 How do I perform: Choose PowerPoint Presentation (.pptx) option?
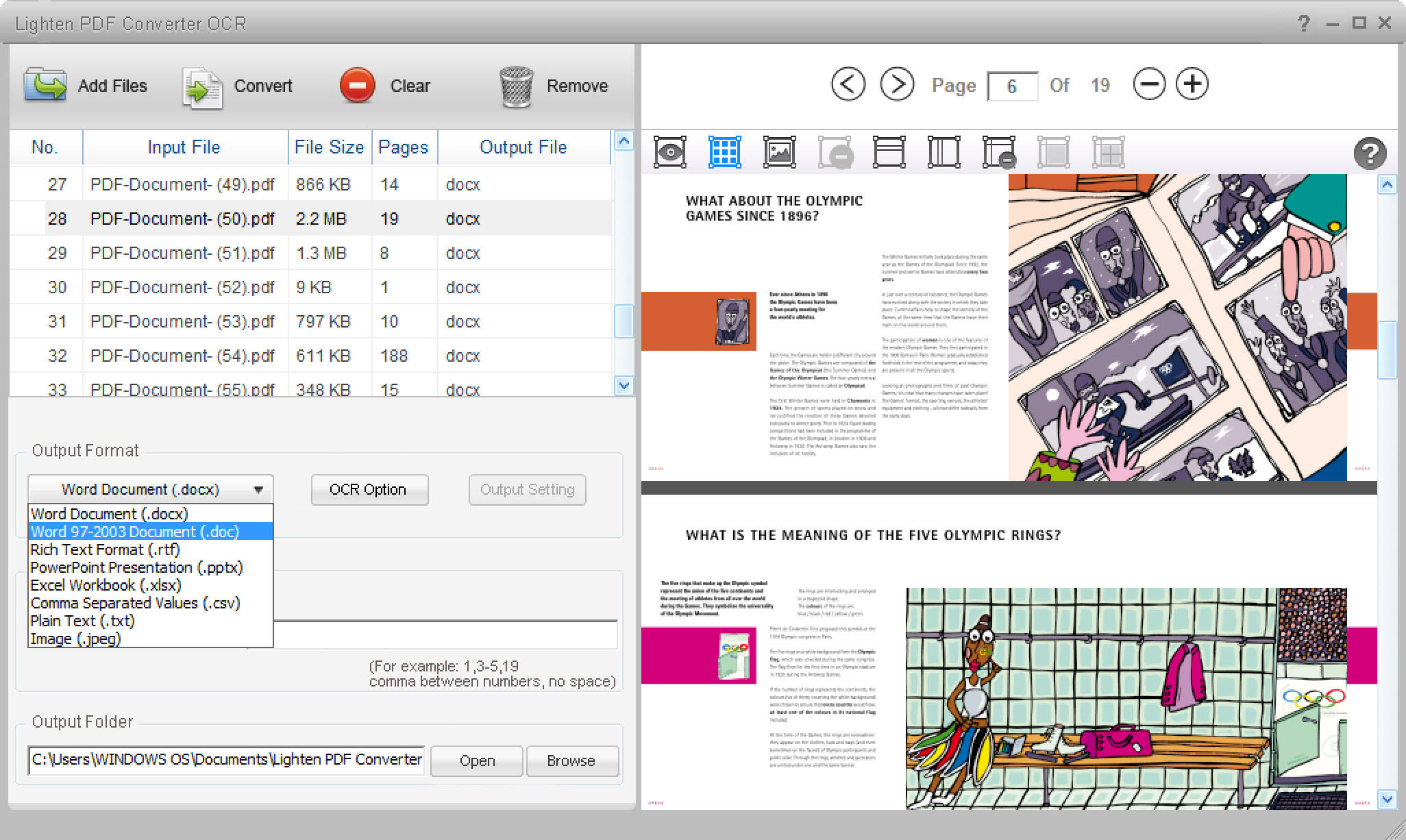151,567
